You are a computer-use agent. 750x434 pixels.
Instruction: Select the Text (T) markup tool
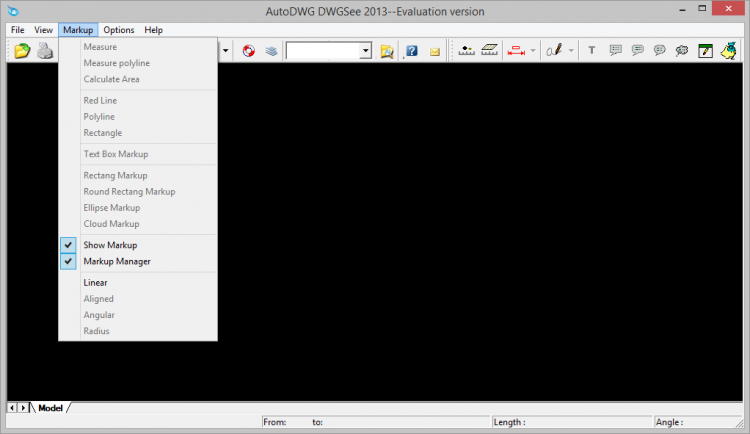(592, 50)
